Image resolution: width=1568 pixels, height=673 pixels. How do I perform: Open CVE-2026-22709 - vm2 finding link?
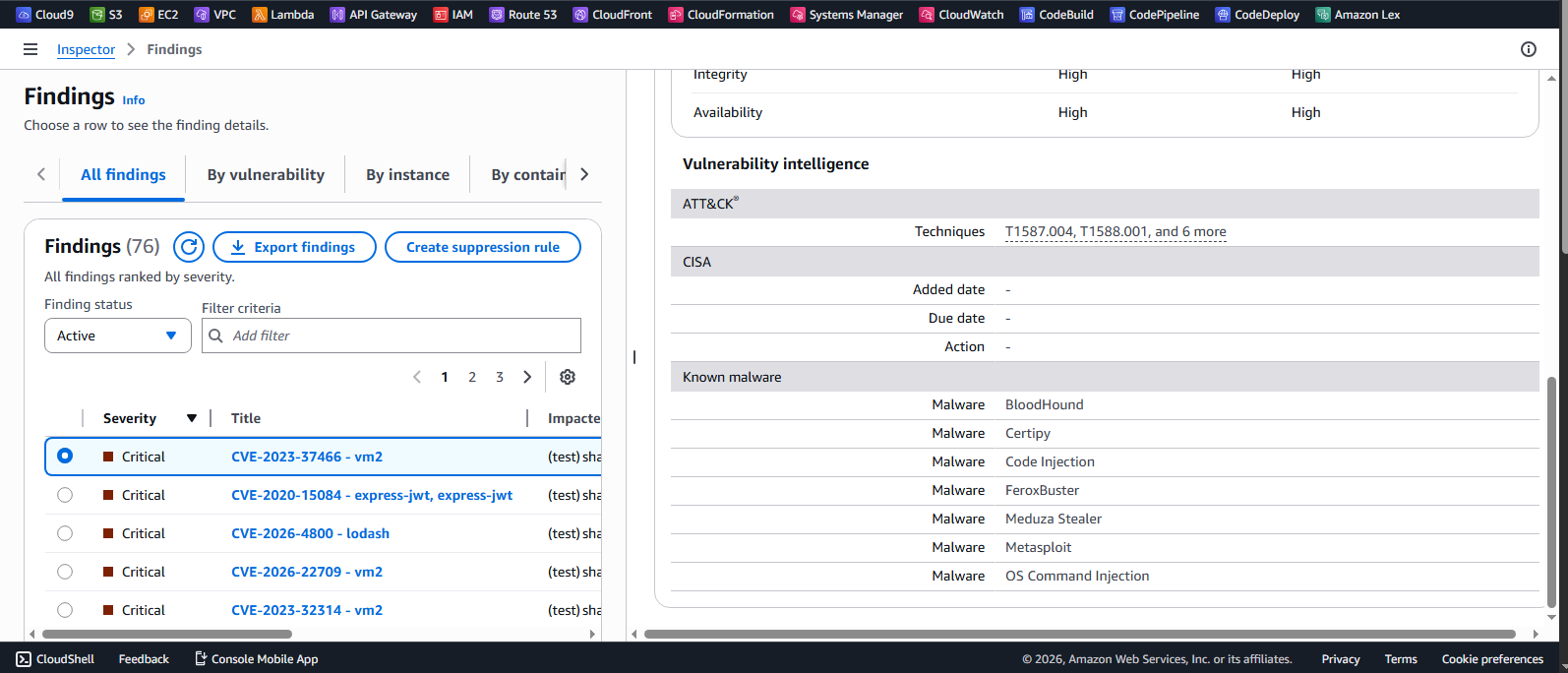point(307,572)
